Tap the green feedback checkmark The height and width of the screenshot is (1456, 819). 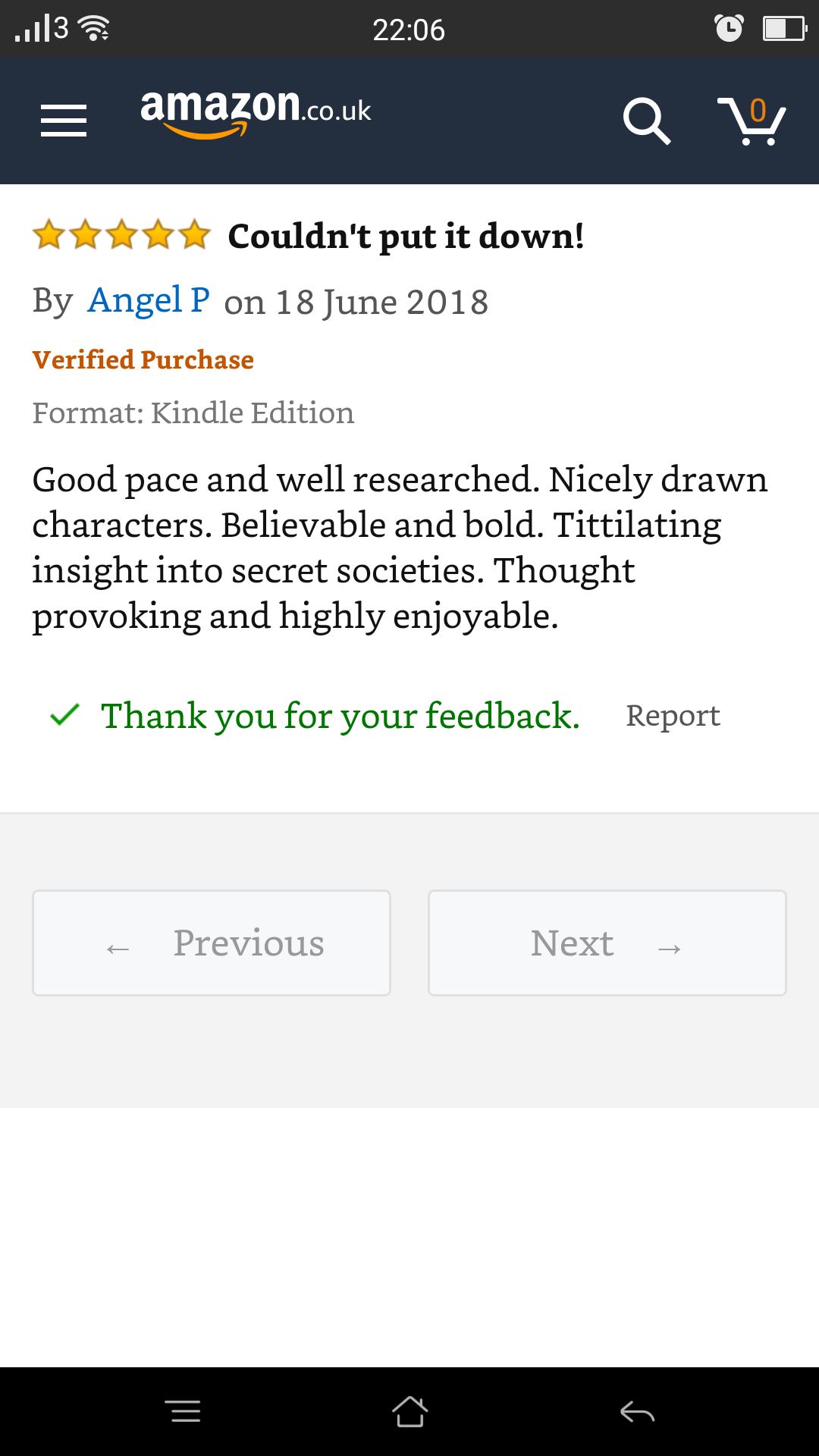(x=65, y=715)
